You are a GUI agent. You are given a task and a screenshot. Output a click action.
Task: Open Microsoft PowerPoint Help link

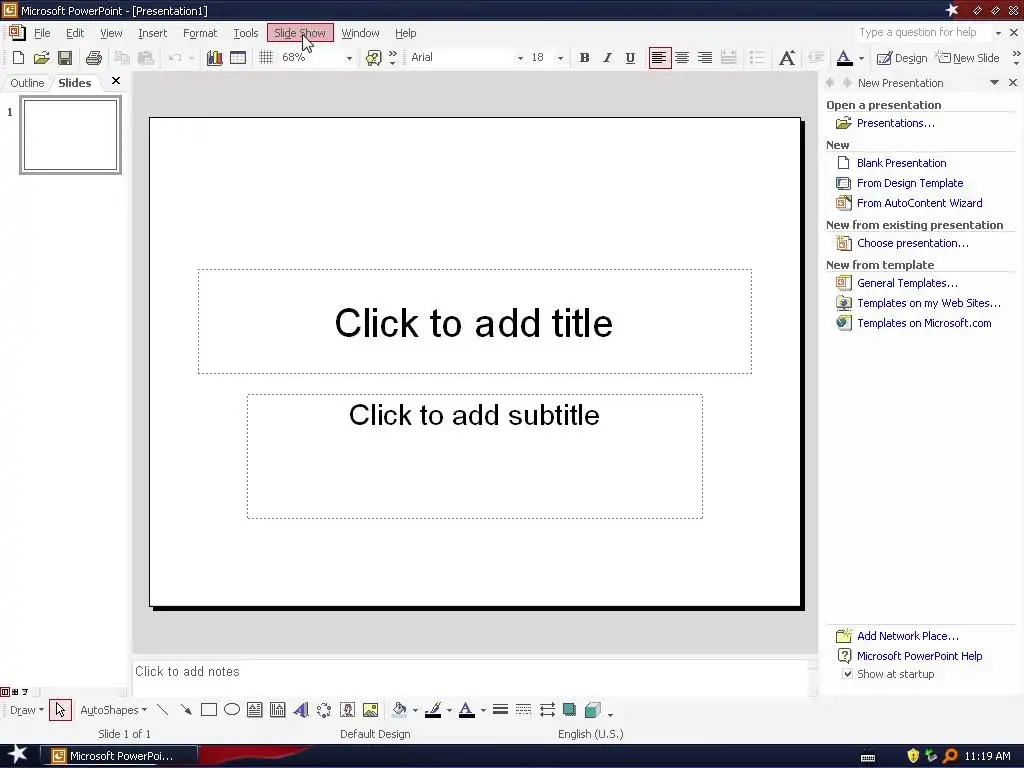(x=920, y=656)
